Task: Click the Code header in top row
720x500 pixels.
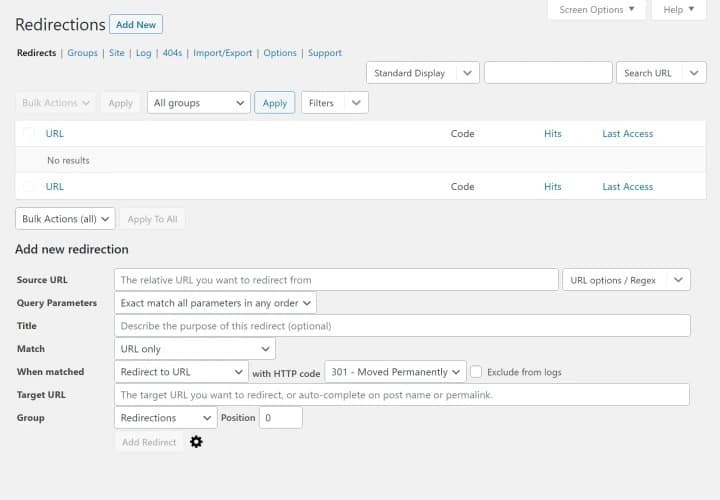Action: [462, 134]
